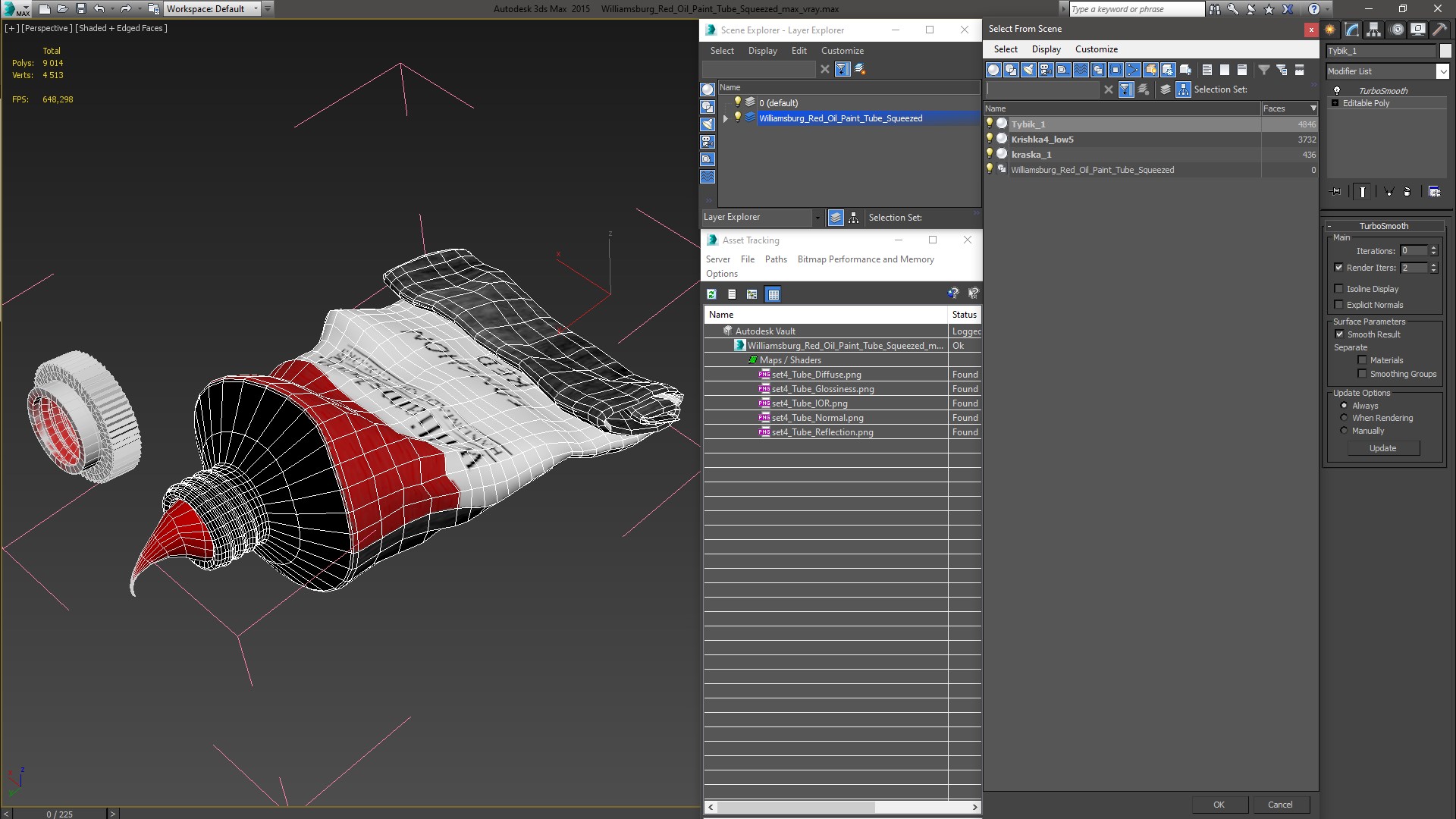Screen dimensions: 1456x819
Task: Open the Modifier List dropdown
Action: click(1442, 71)
